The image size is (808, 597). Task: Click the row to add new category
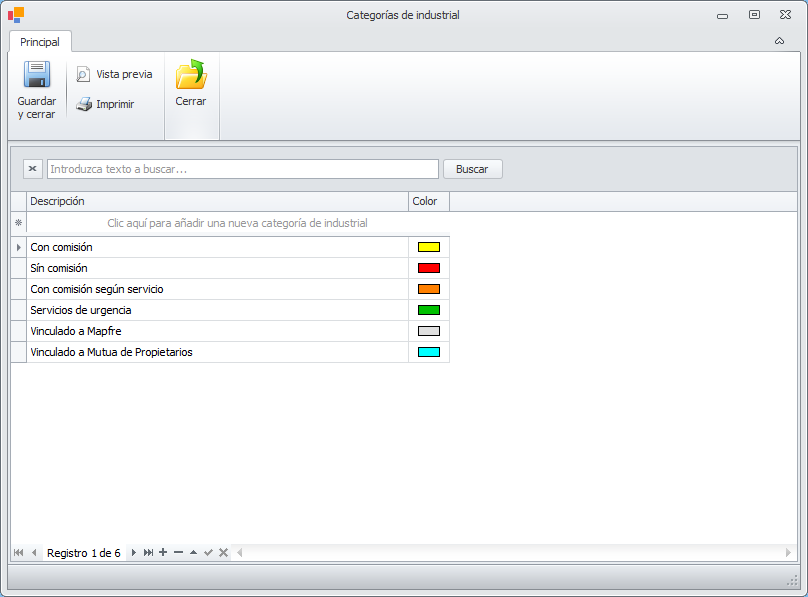coord(238,223)
